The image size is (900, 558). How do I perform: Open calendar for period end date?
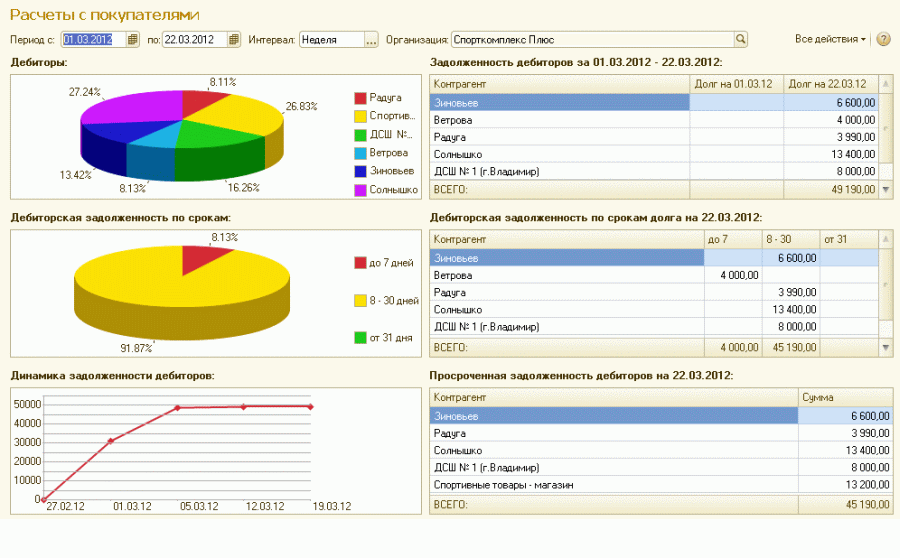pyautogui.click(x=234, y=40)
